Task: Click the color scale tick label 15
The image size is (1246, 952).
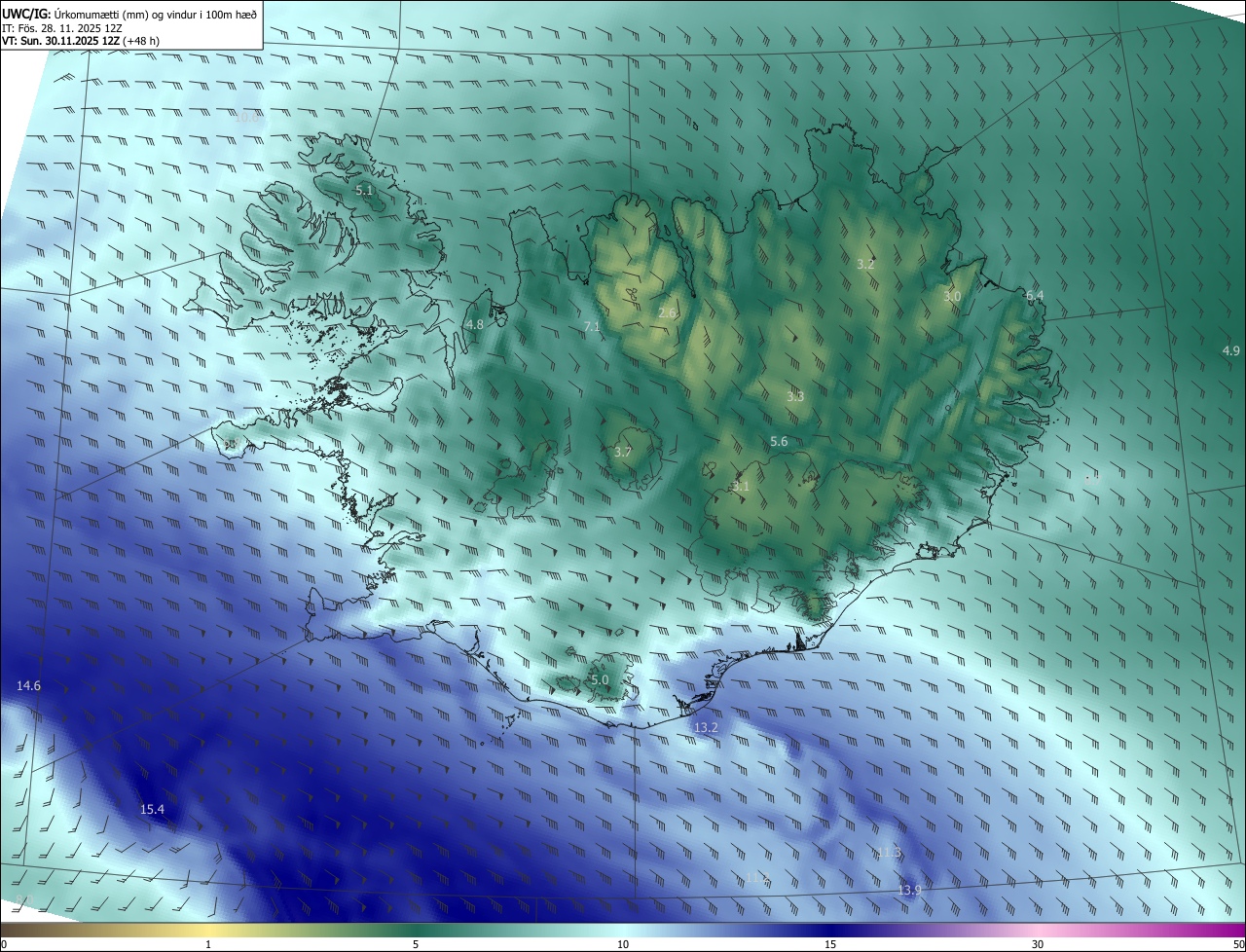Action: [830, 944]
